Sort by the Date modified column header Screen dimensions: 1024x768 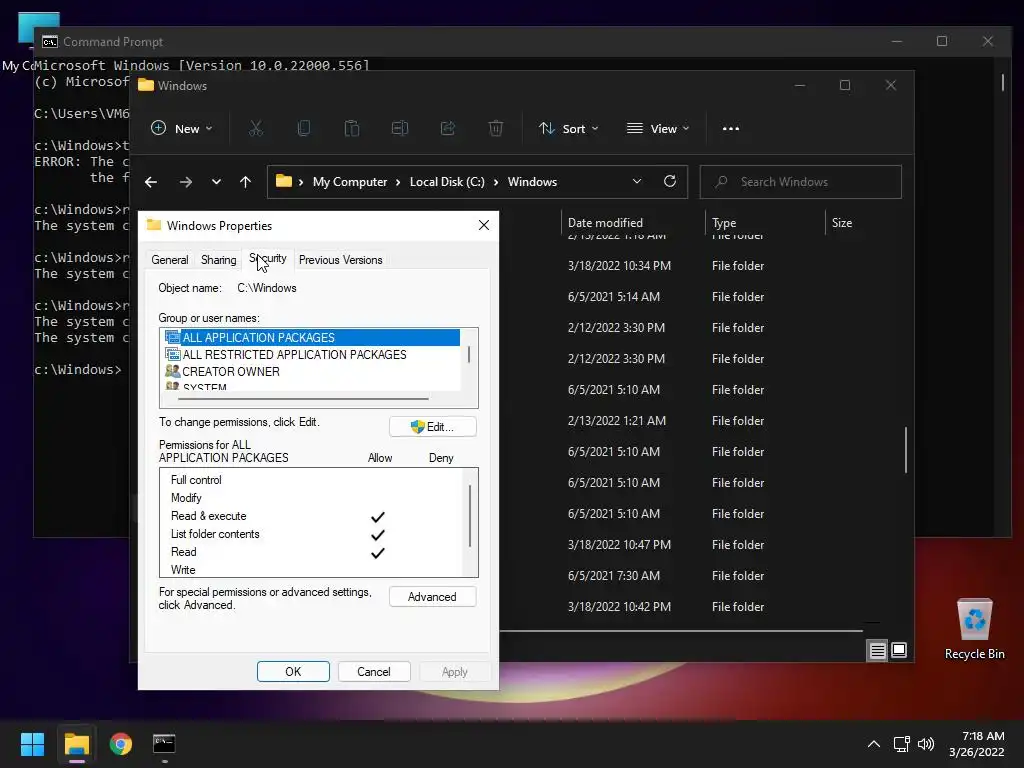point(633,223)
